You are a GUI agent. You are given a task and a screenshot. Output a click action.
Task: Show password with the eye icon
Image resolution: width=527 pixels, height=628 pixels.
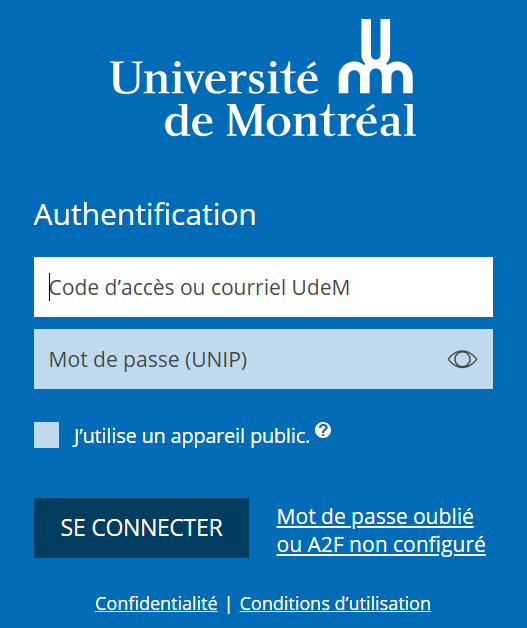pos(462,359)
